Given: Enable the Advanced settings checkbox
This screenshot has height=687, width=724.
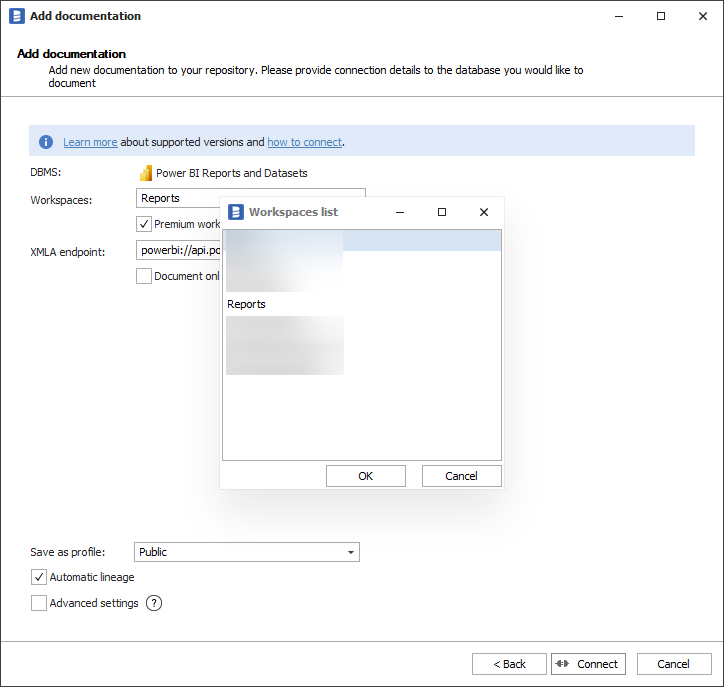Looking at the screenshot, I should pos(39,603).
